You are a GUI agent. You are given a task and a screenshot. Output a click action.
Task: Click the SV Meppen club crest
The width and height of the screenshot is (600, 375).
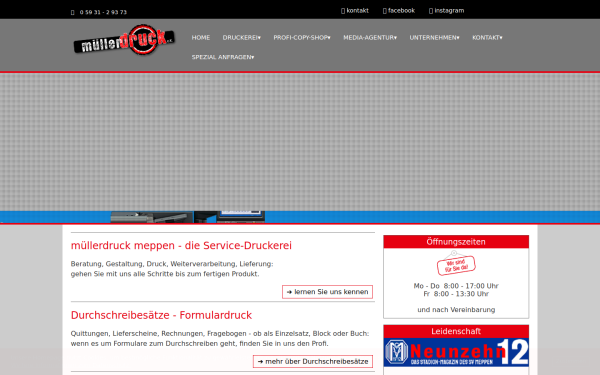click(396, 351)
